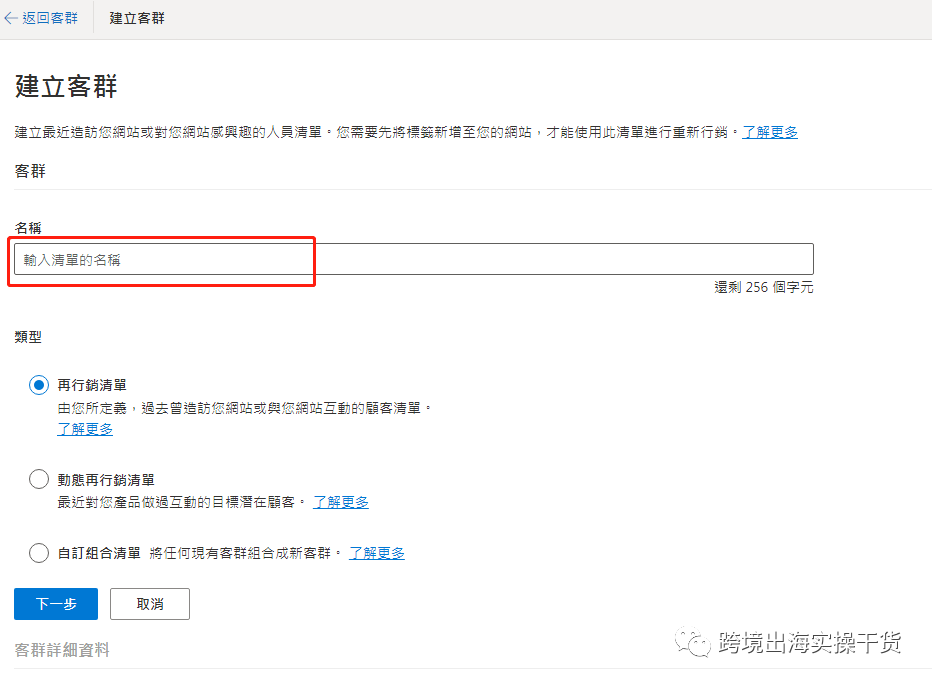Click the 下一步 button
This screenshot has height=684, width=932.
coord(56,604)
